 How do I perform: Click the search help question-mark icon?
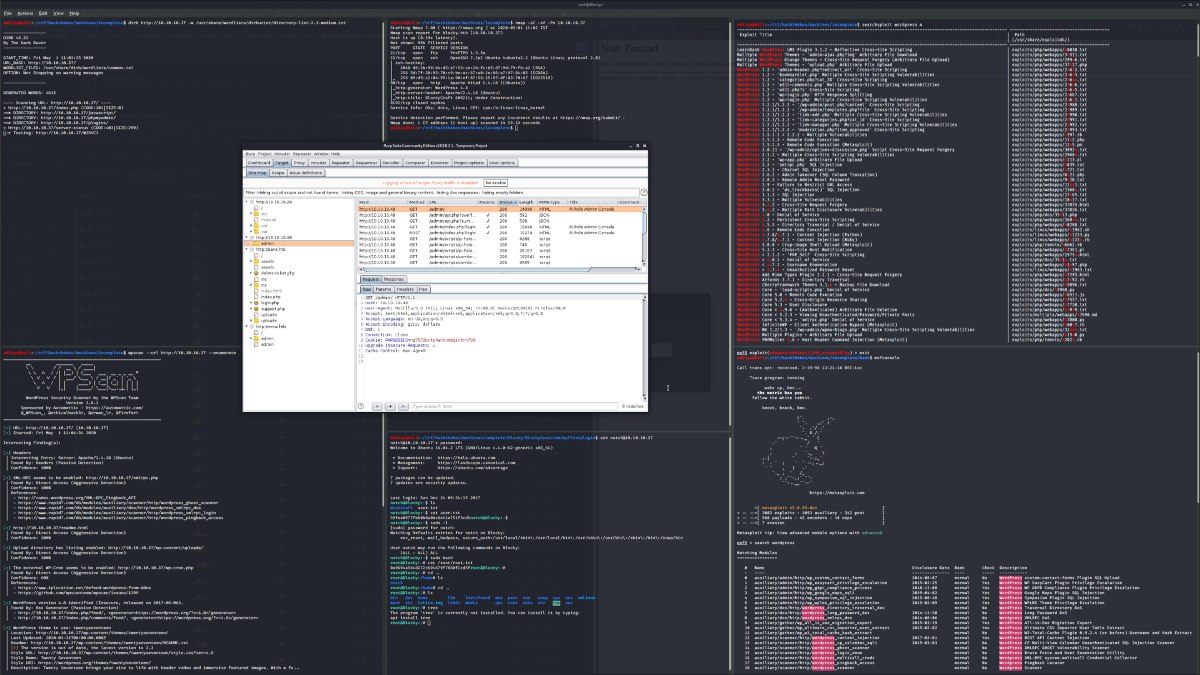click(361, 406)
